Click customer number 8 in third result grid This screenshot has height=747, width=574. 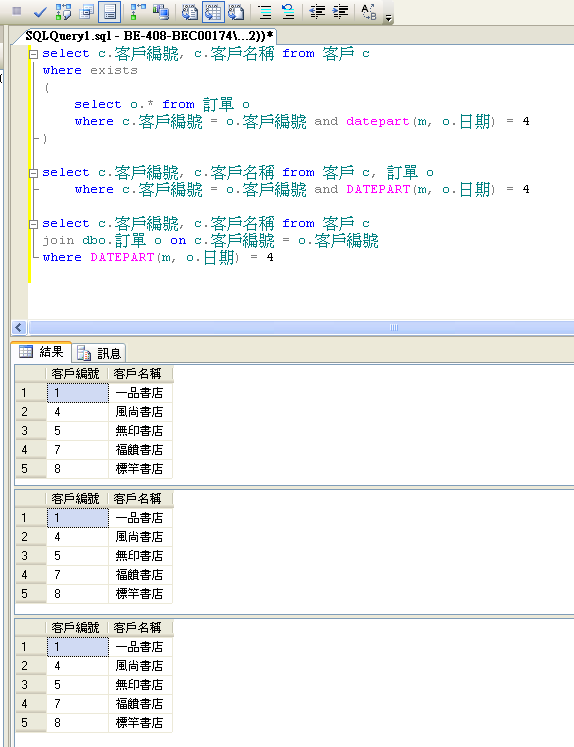[x=78, y=724]
